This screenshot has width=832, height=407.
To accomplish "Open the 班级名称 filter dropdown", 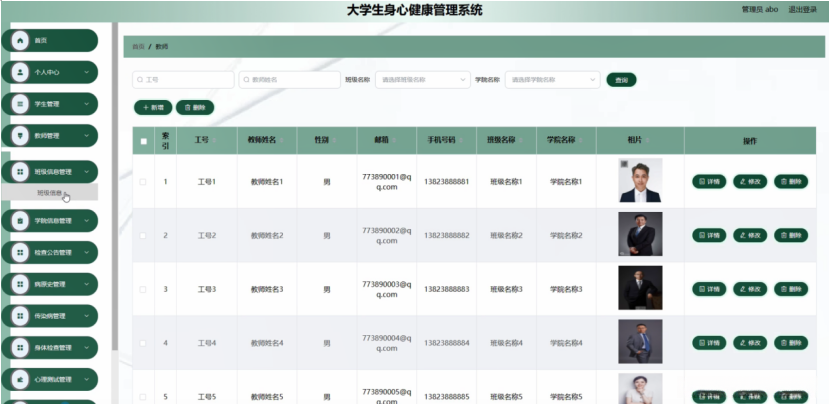I will 422,80.
